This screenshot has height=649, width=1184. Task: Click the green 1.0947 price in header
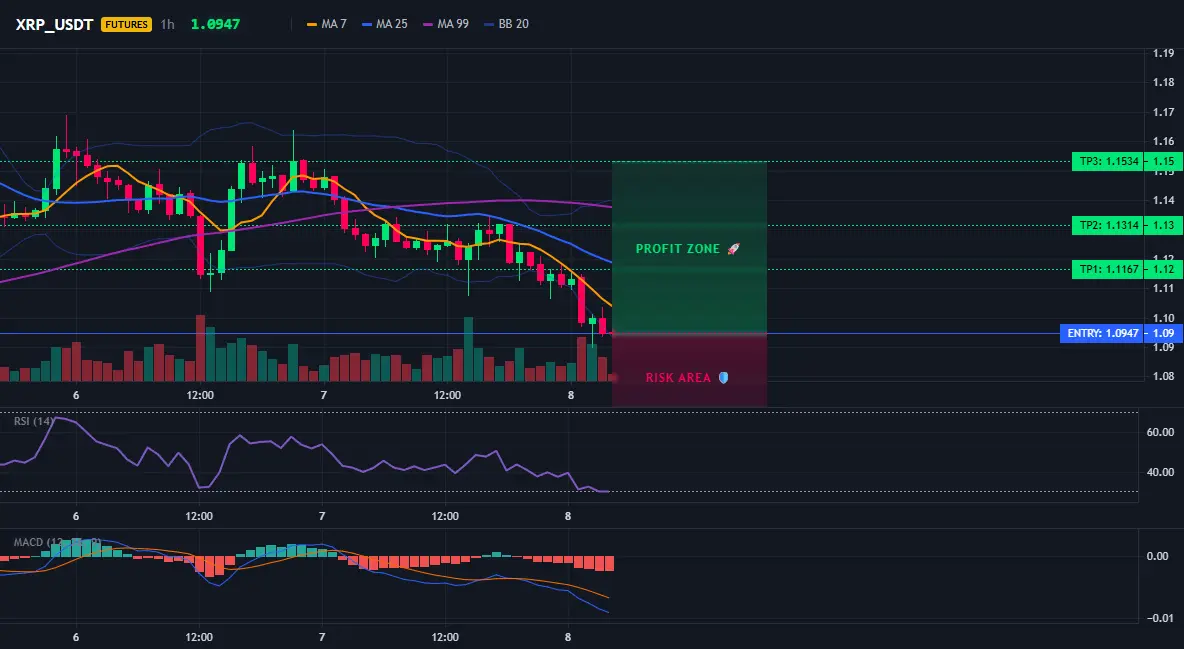pos(215,24)
